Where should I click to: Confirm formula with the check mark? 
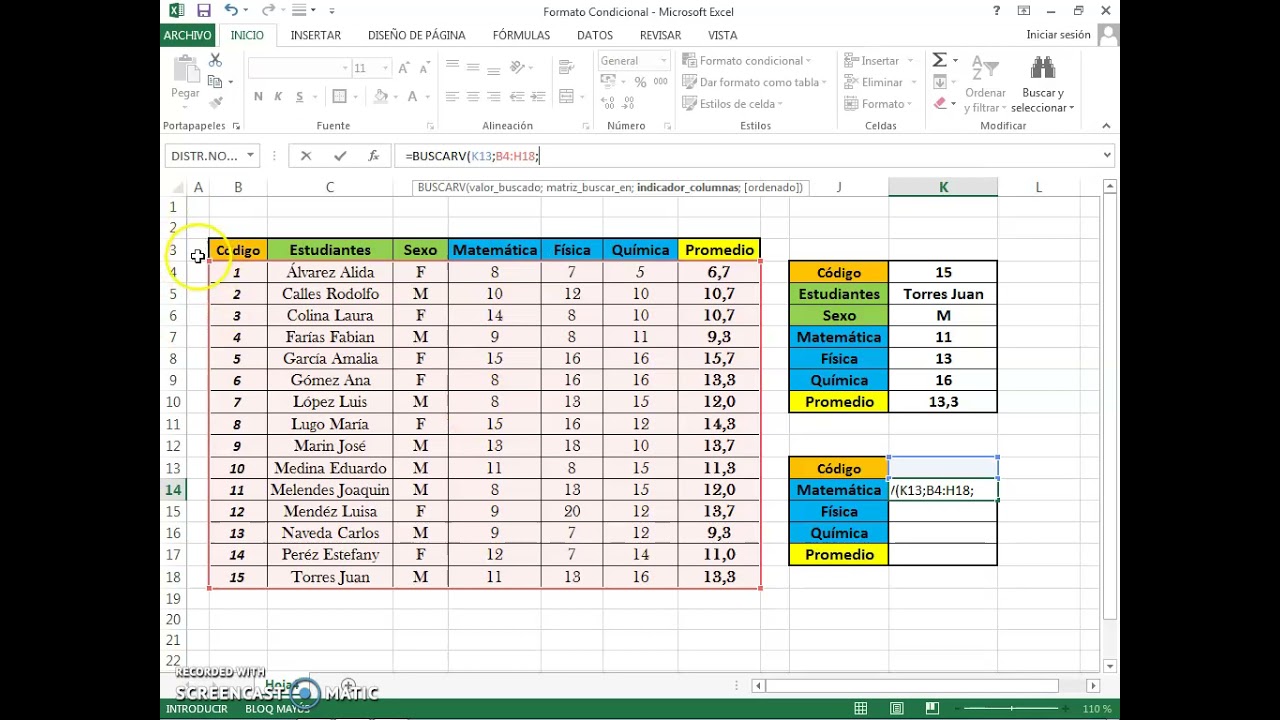[340, 156]
